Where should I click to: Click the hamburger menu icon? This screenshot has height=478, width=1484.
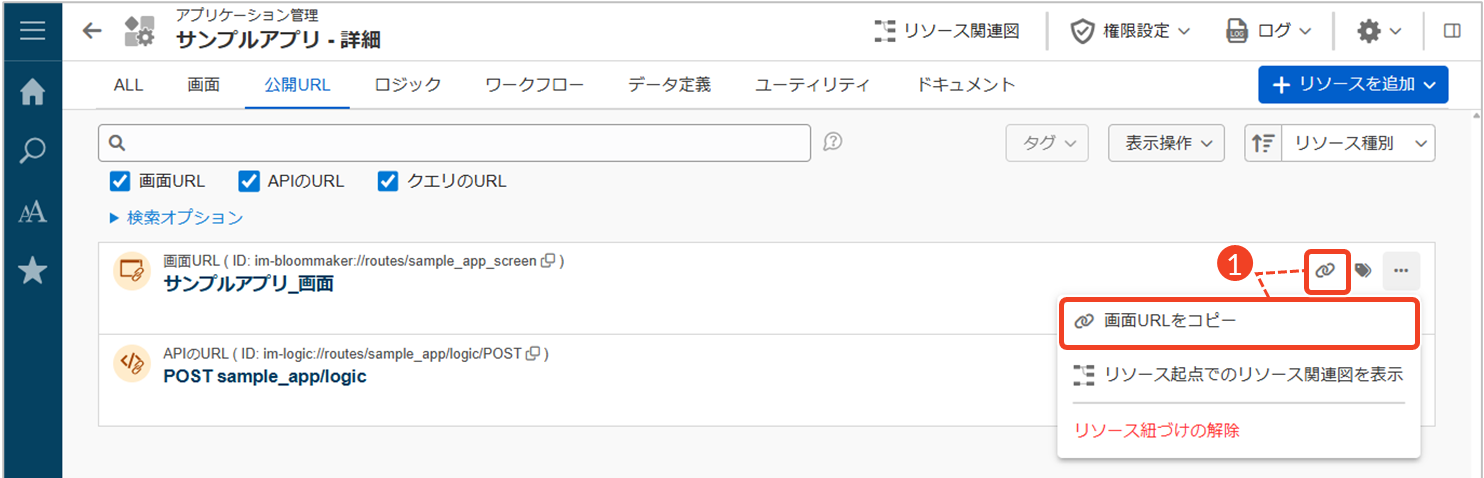tap(32, 30)
